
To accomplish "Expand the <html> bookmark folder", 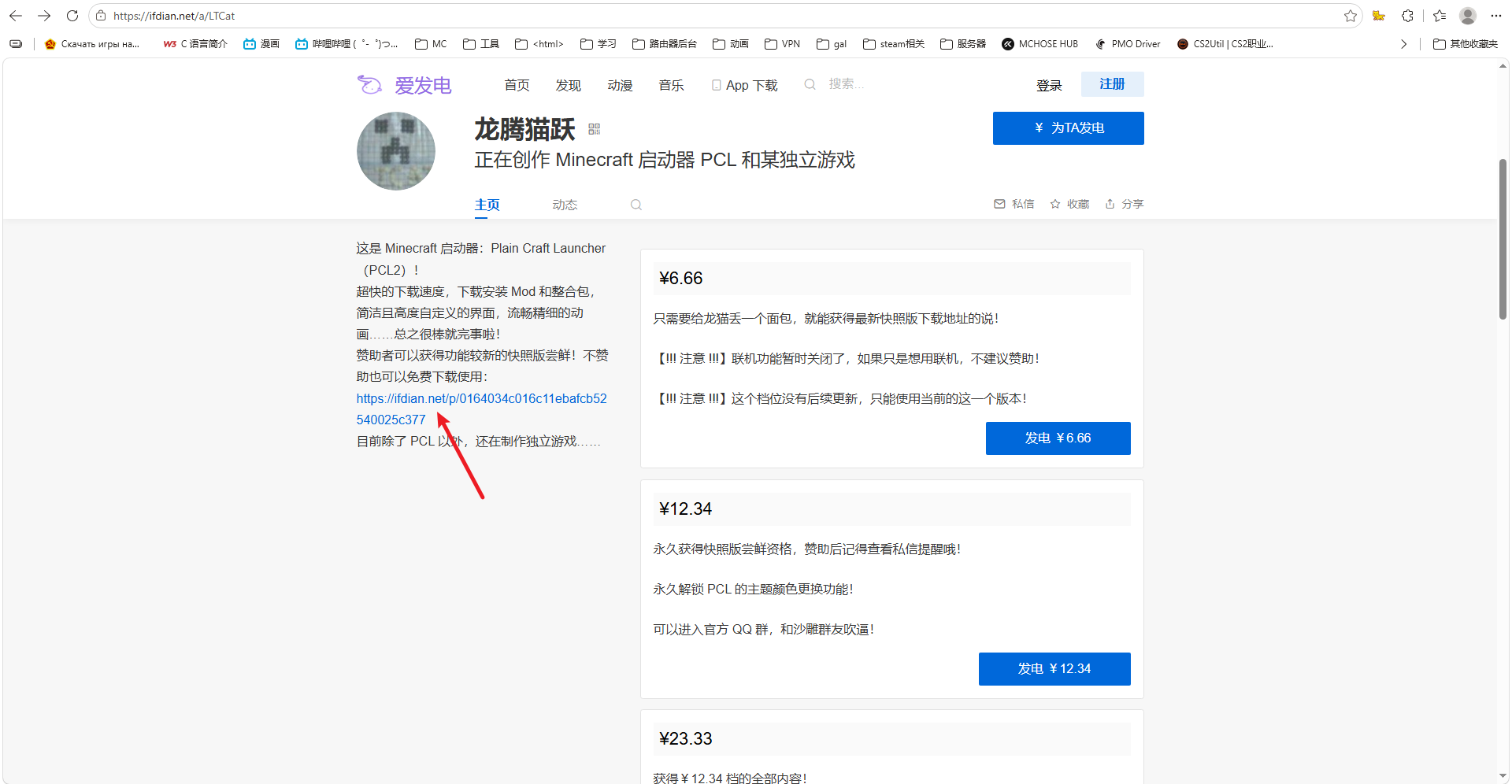I will (x=539, y=44).
